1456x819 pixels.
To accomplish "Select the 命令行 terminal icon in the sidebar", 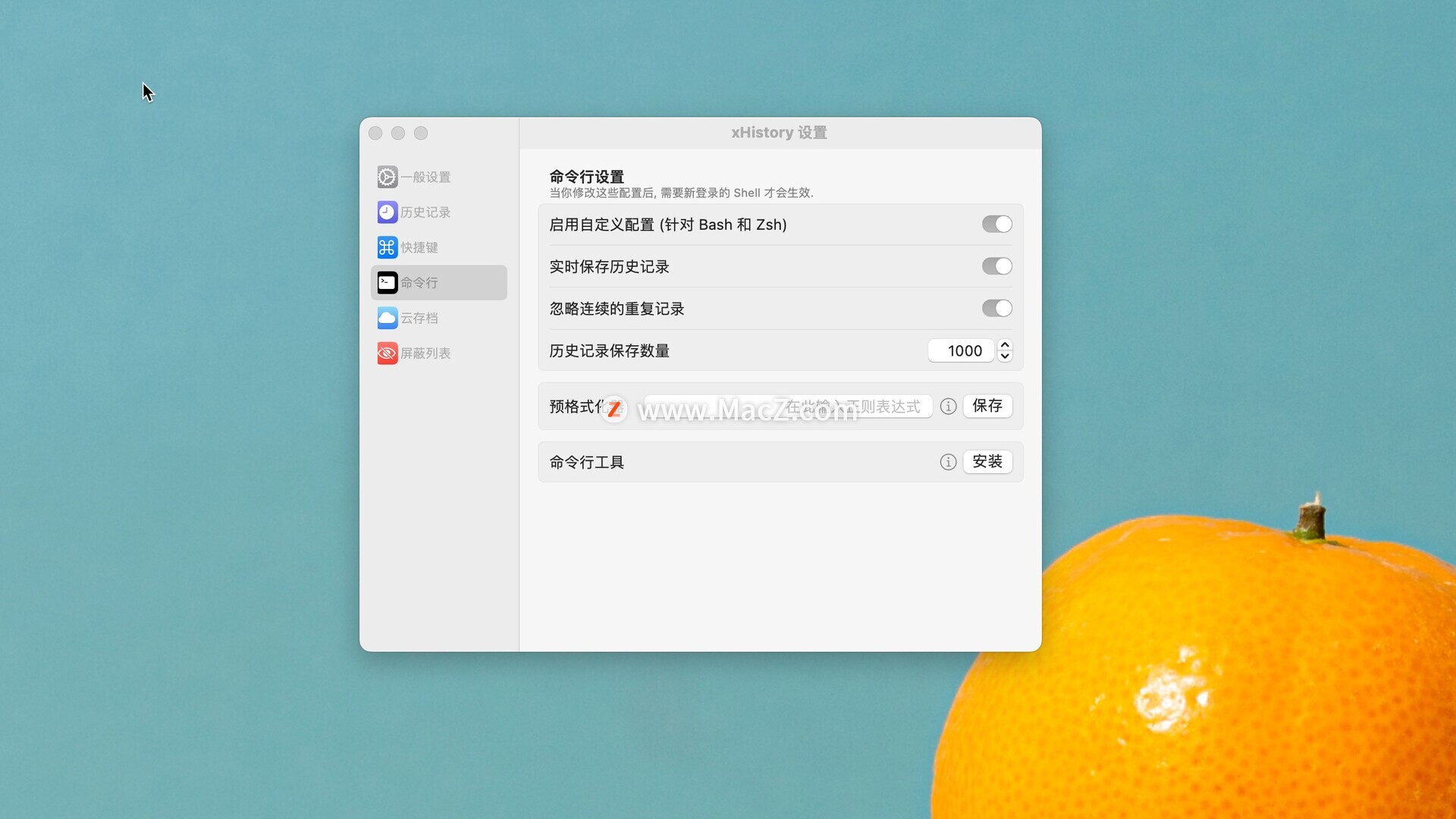I will [387, 283].
